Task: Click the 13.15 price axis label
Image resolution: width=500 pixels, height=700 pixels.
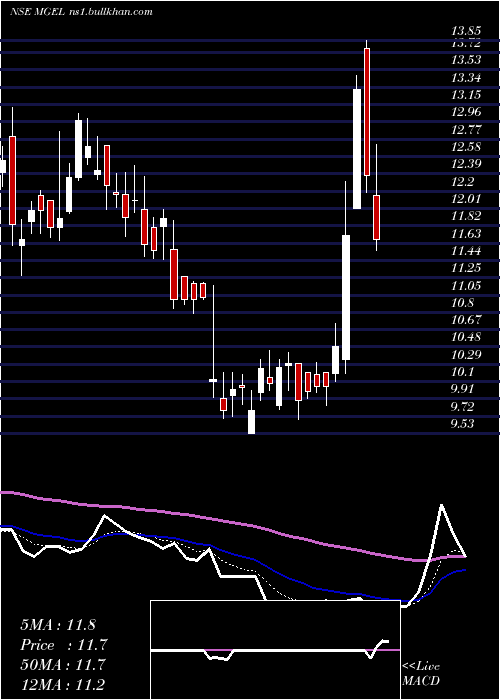Action: click(466, 95)
